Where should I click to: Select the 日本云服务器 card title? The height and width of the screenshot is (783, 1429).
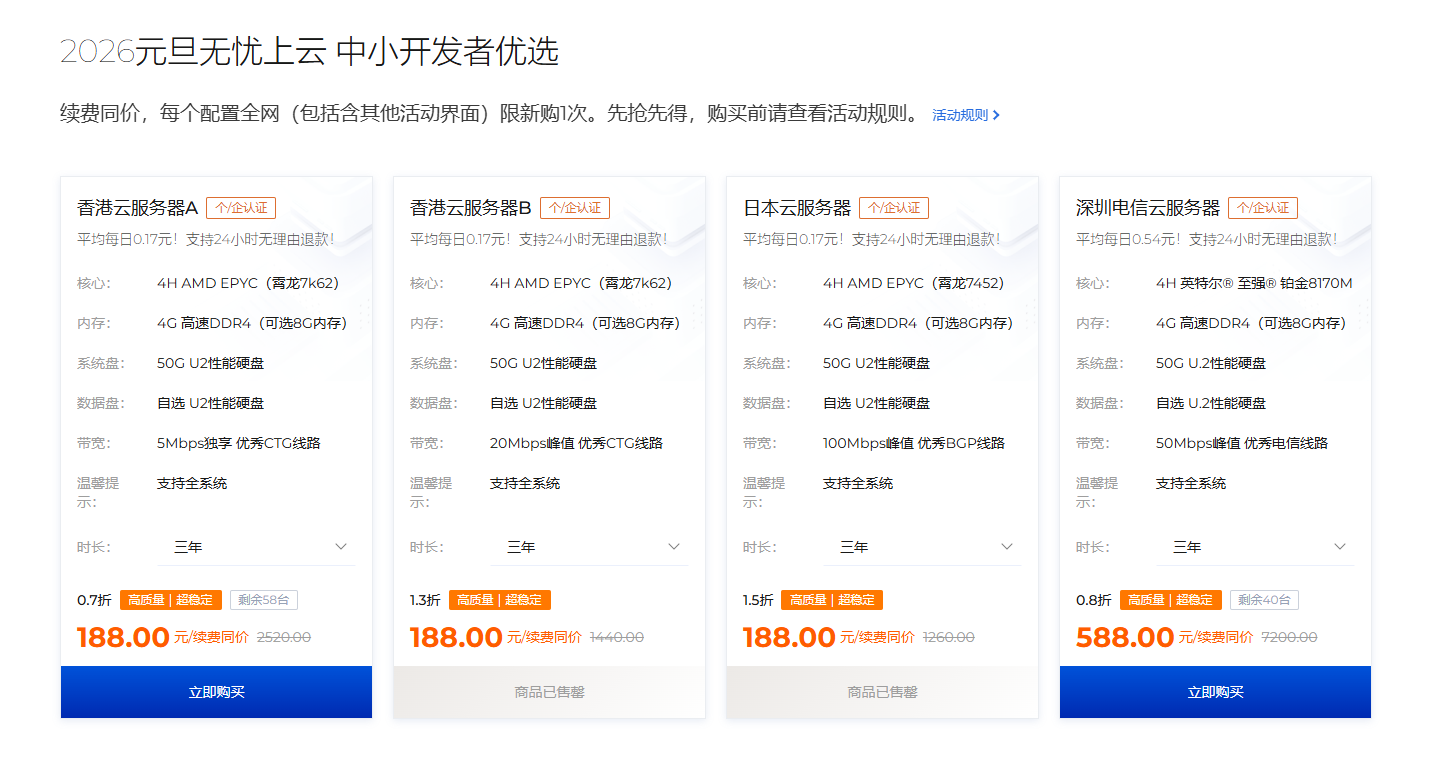point(797,208)
